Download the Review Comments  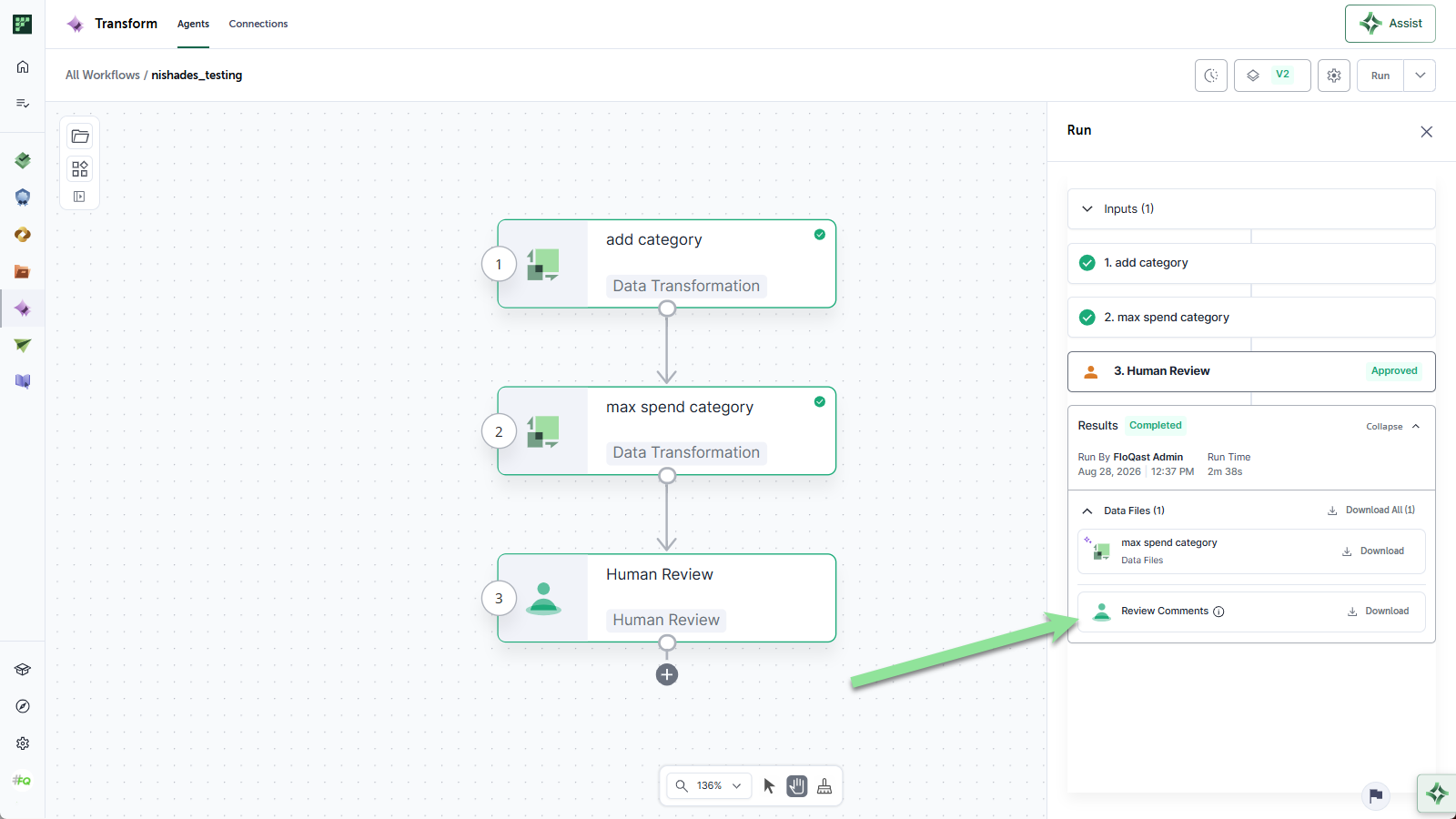[1378, 612]
